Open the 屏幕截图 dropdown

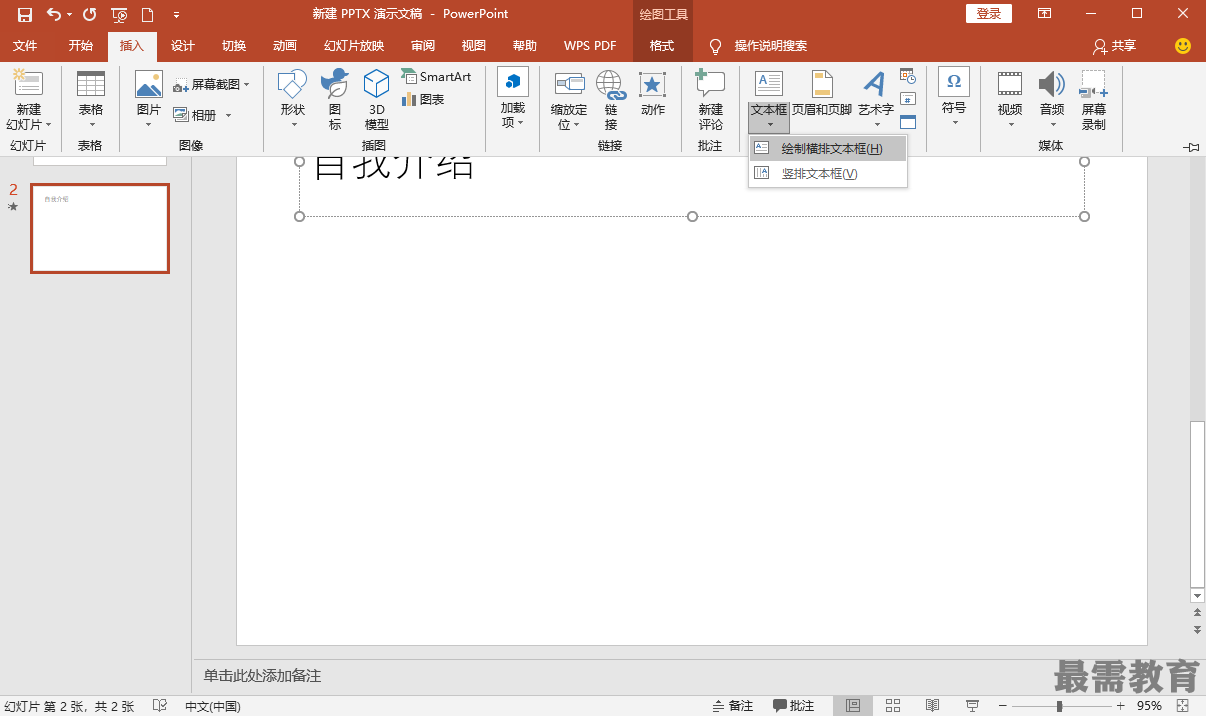[211, 85]
